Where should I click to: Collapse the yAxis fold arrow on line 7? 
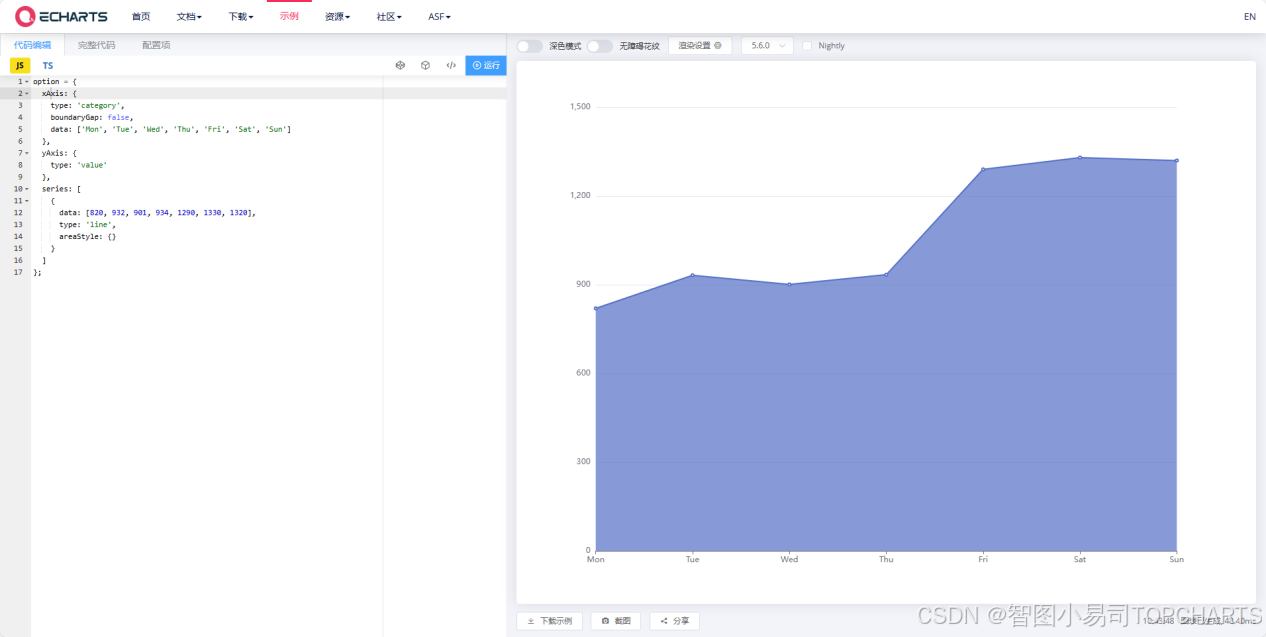pyautogui.click(x=27, y=153)
